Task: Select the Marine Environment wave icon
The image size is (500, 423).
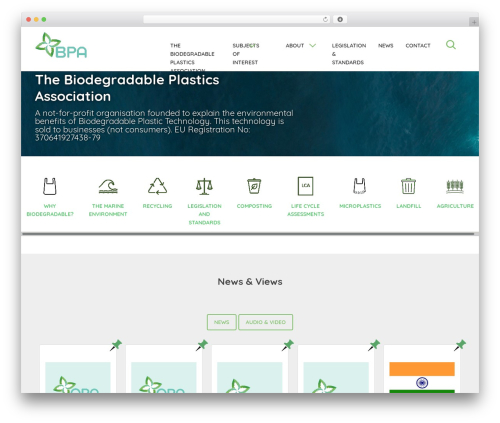Action: click(108, 186)
